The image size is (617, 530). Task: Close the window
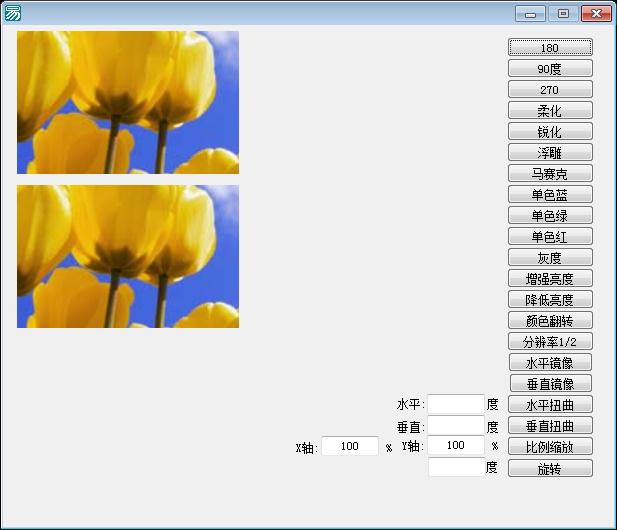tap(596, 14)
